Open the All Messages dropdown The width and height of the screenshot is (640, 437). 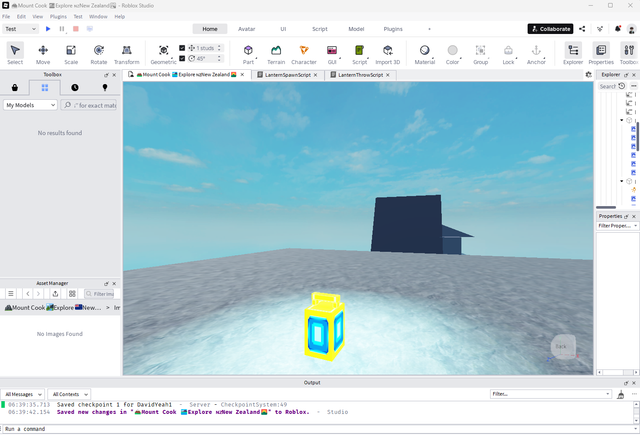pyautogui.click(x=23, y=394)
